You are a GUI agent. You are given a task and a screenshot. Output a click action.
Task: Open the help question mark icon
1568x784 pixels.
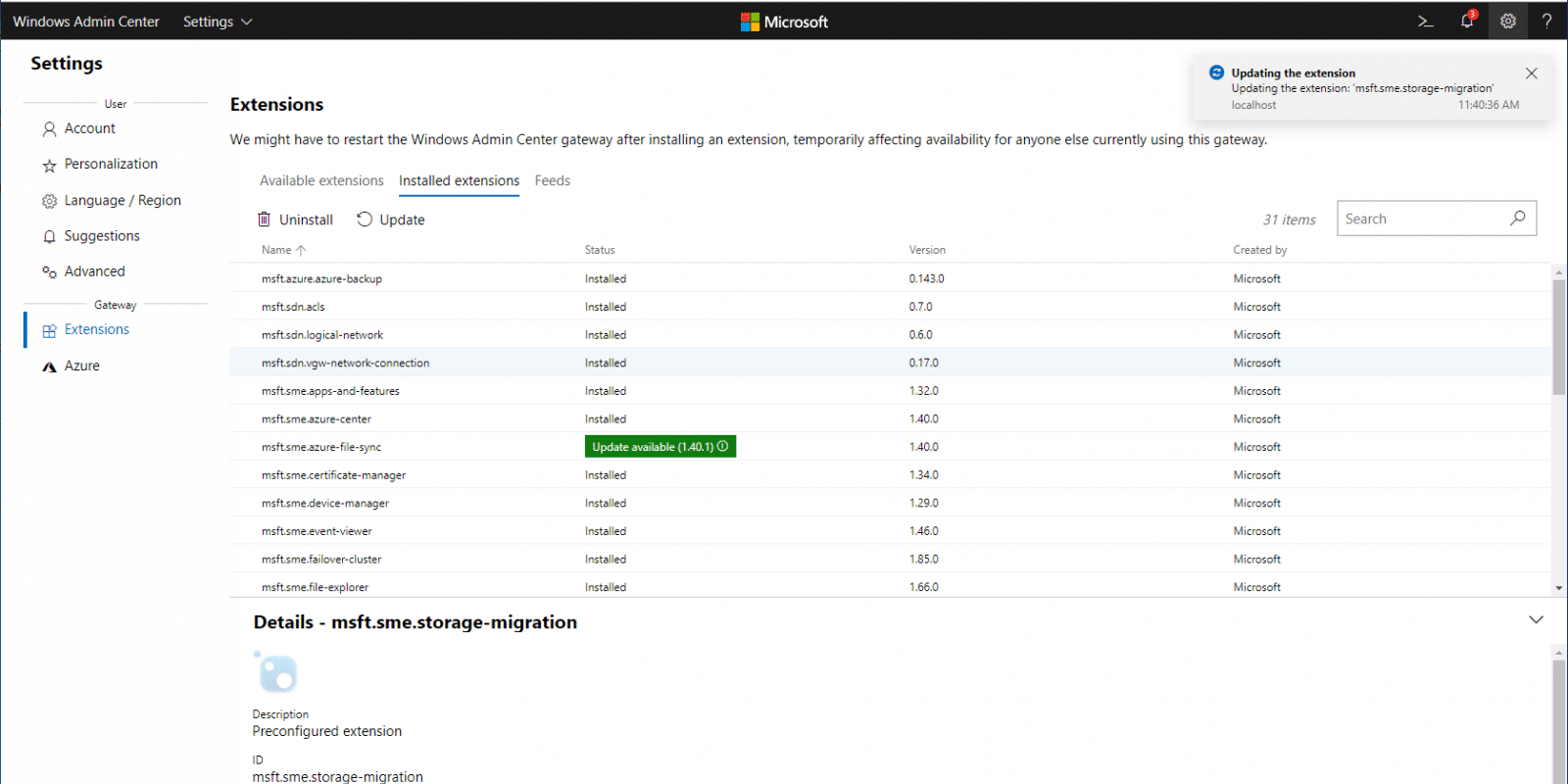pos(1546,21)
